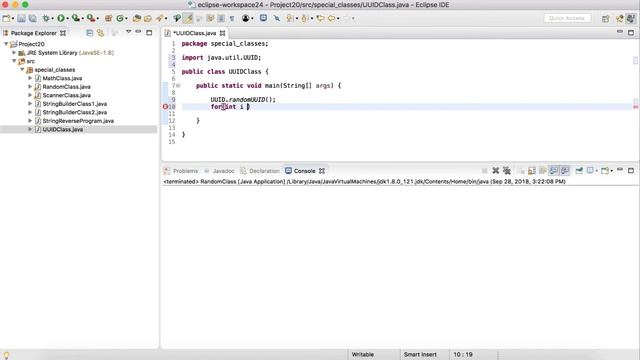This screenshot has width=640, height=360.
Task: Click the error marker on line 10
Action: (x=165, y=107)
